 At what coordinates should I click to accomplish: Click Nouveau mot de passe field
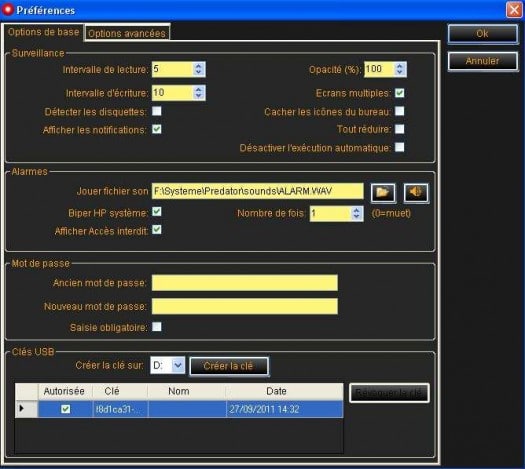click(245, 306)
